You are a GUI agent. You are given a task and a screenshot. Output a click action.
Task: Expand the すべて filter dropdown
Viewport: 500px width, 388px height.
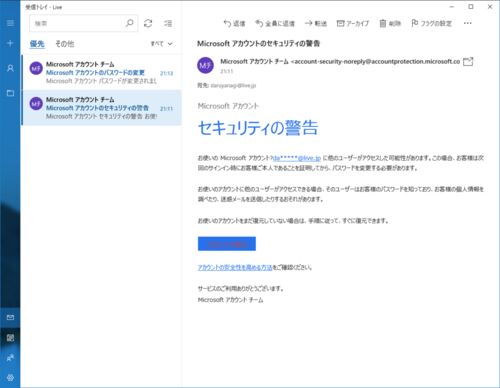pyautogui.click(x=161, y=44)
